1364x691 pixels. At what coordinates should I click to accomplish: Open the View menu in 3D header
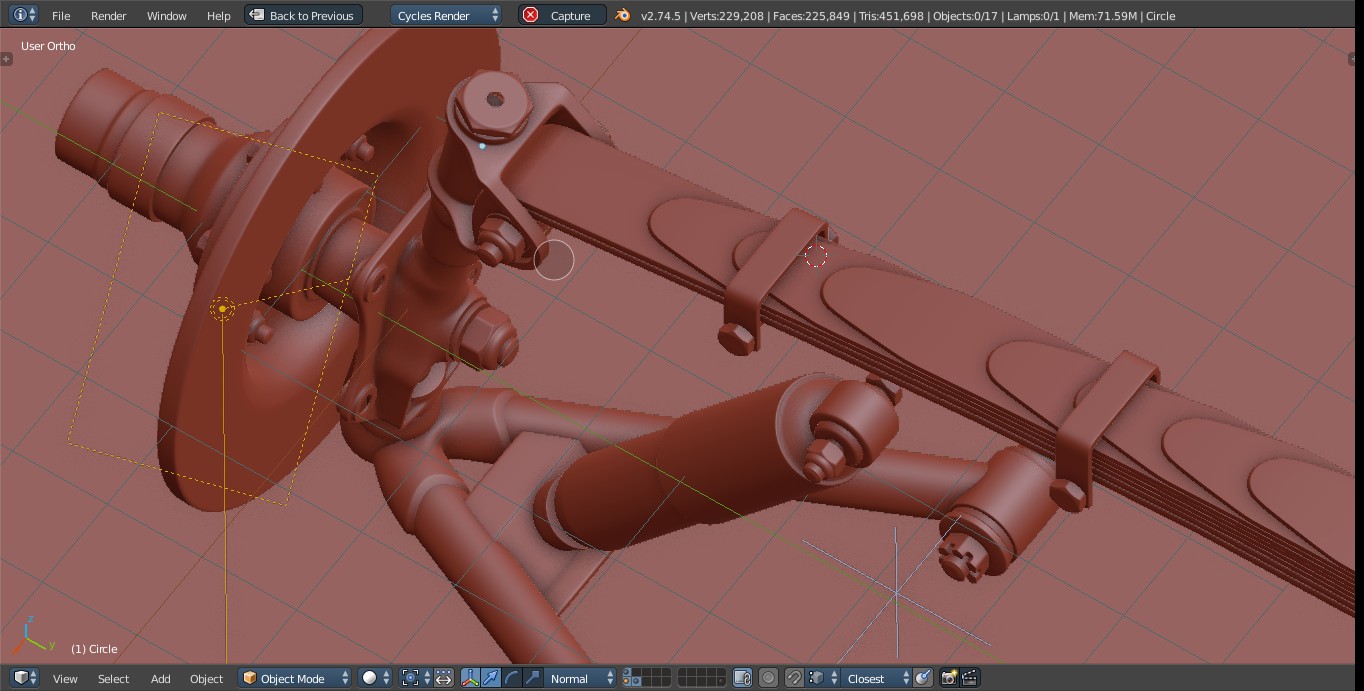[65, 679]
